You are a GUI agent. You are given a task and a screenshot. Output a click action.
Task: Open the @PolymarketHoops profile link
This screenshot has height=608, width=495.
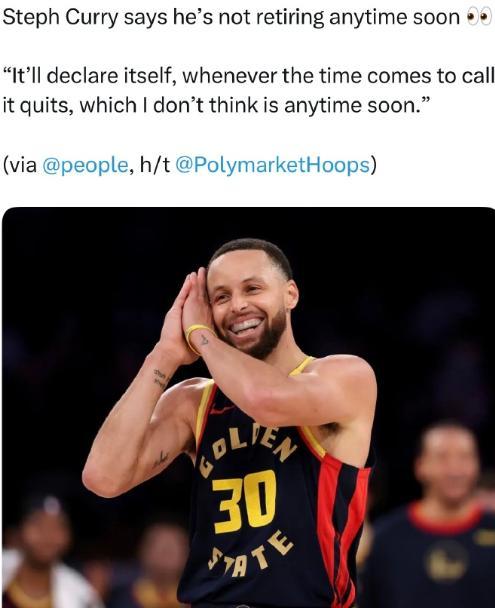pos(273,165)
